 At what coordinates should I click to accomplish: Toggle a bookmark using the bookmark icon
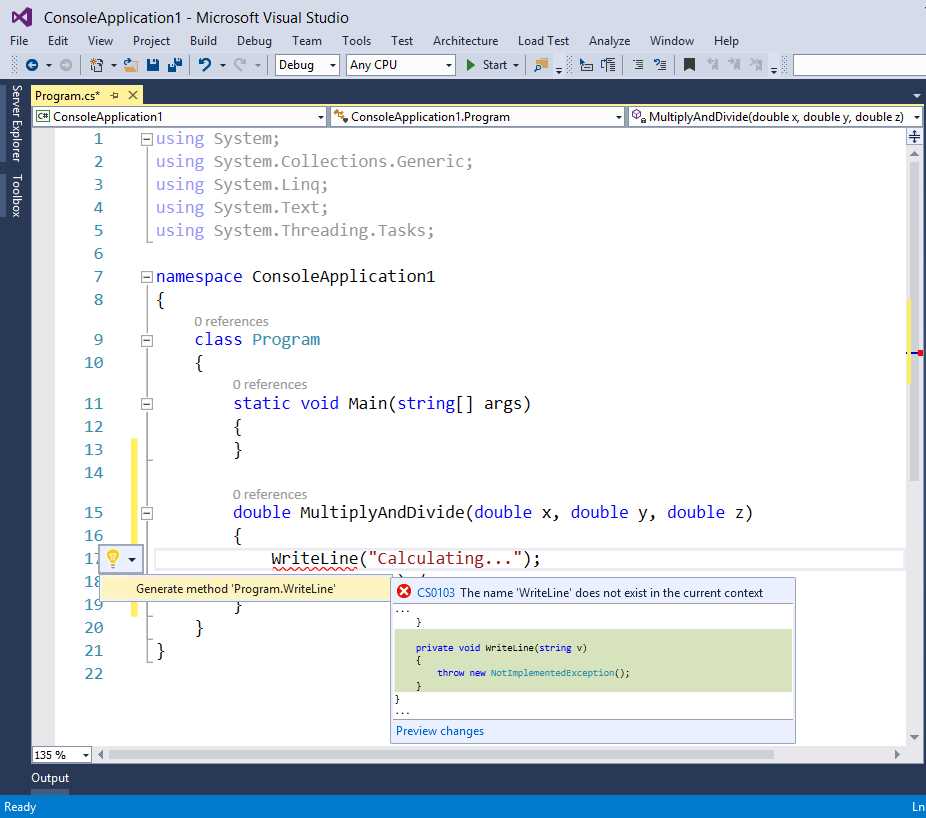690,65
